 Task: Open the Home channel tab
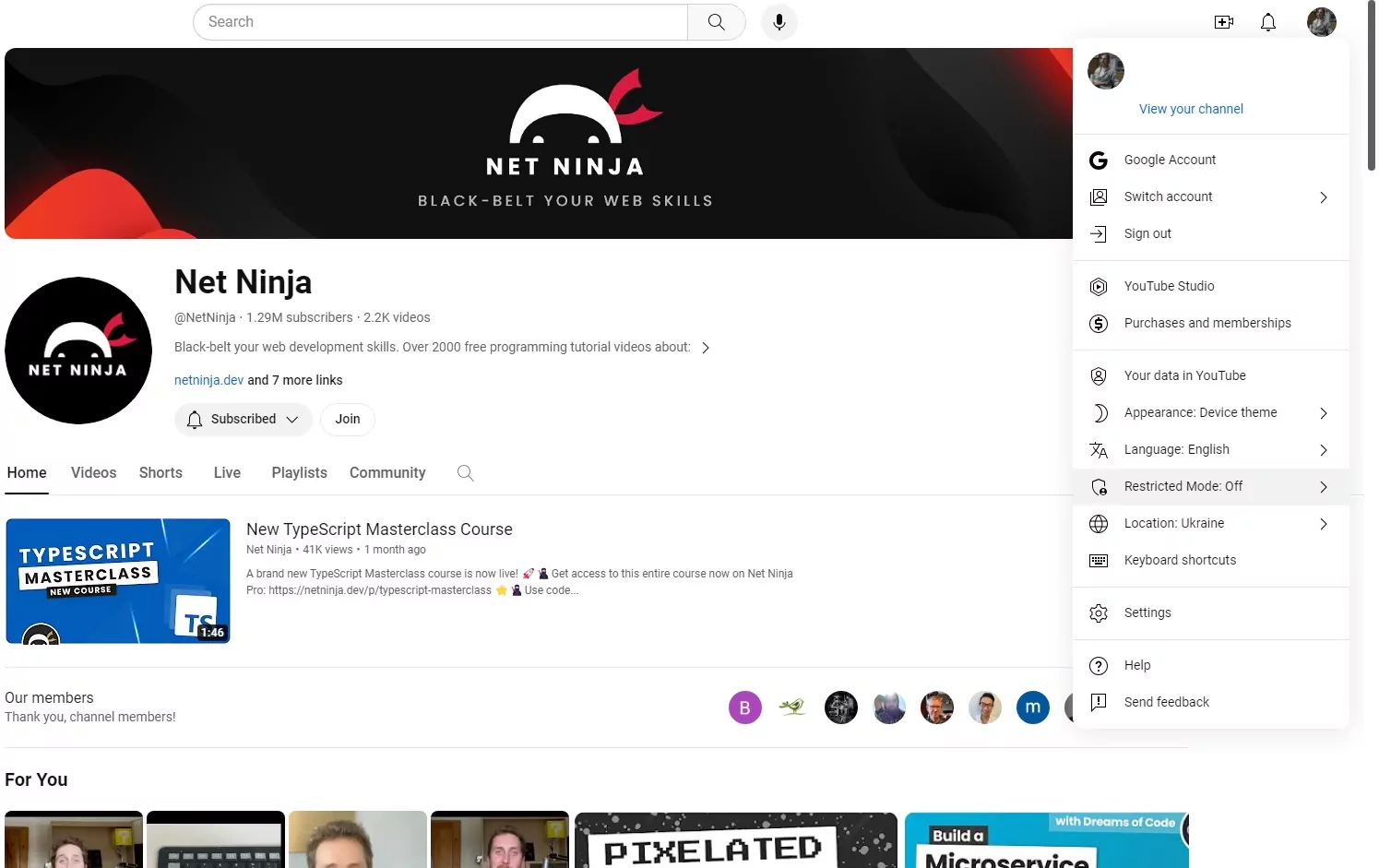(x=27, y=473)
